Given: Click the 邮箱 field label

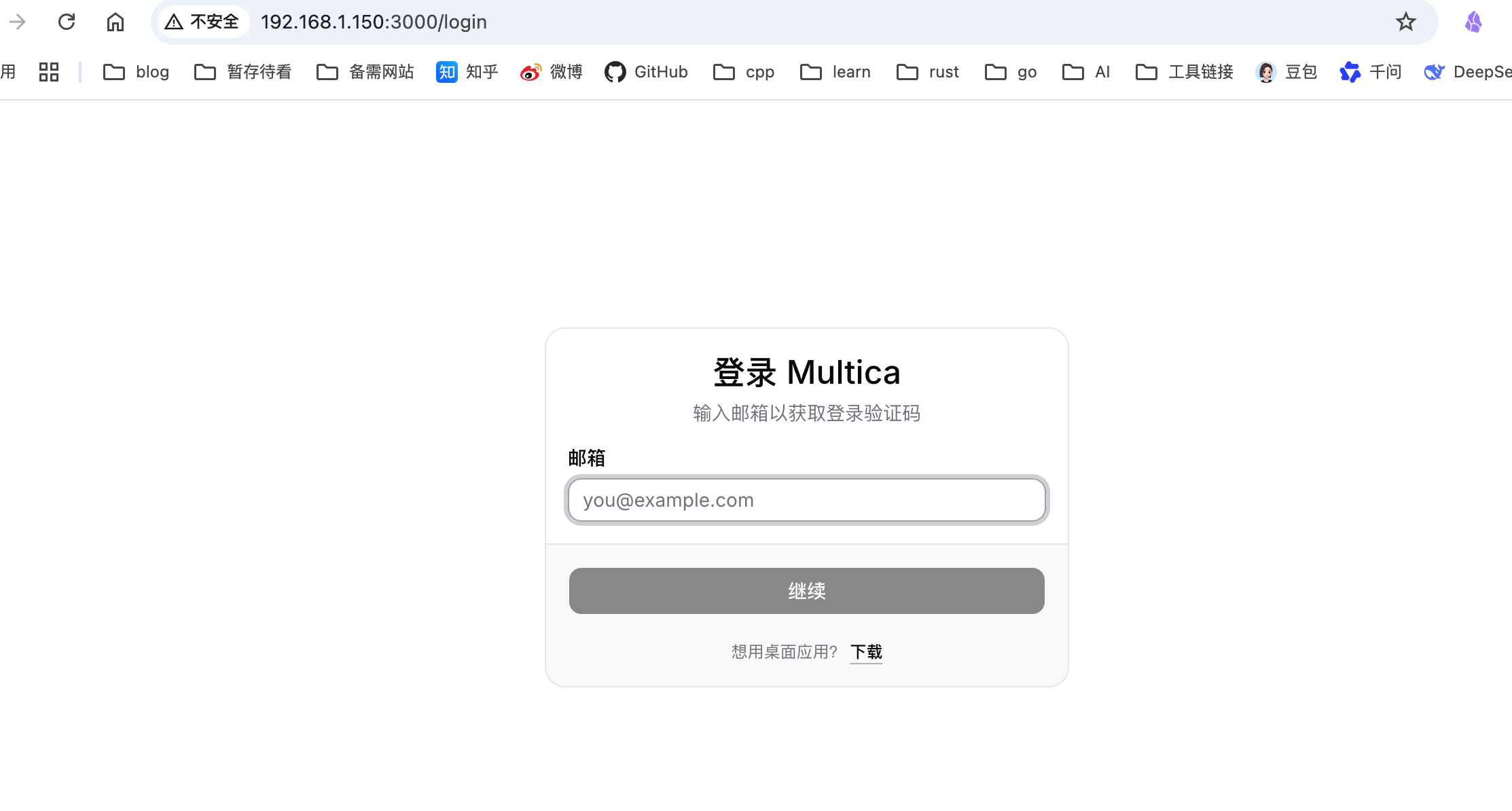Looking at the screenshot, I should (x=587, y=458).
